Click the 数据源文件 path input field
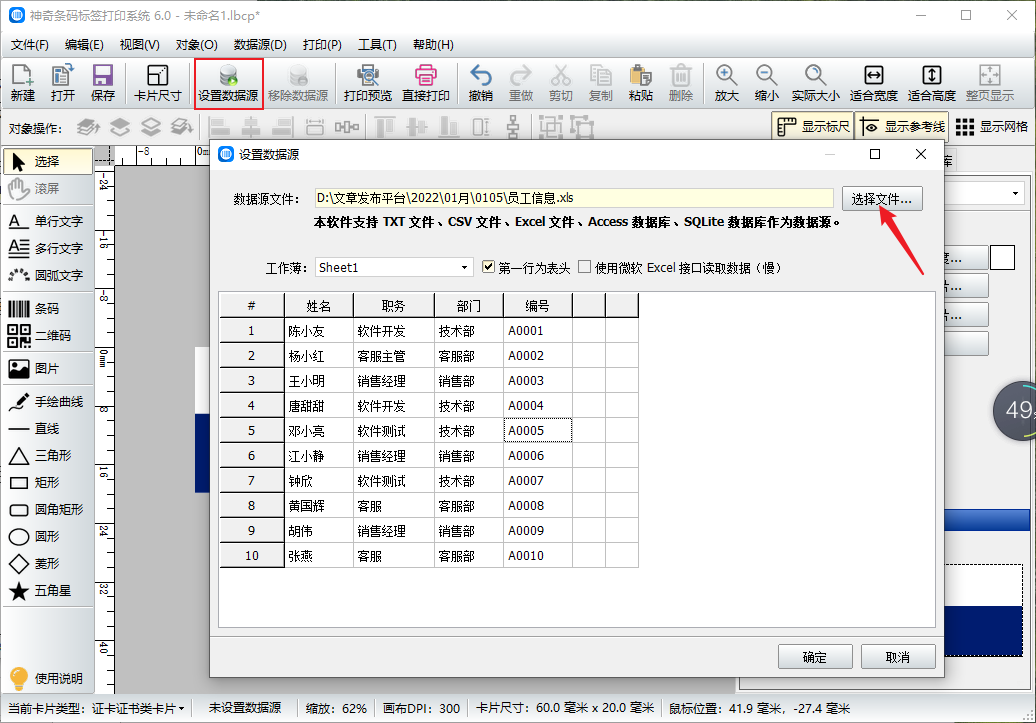This screenshot has height=723, width=1036. click(573, 198)
